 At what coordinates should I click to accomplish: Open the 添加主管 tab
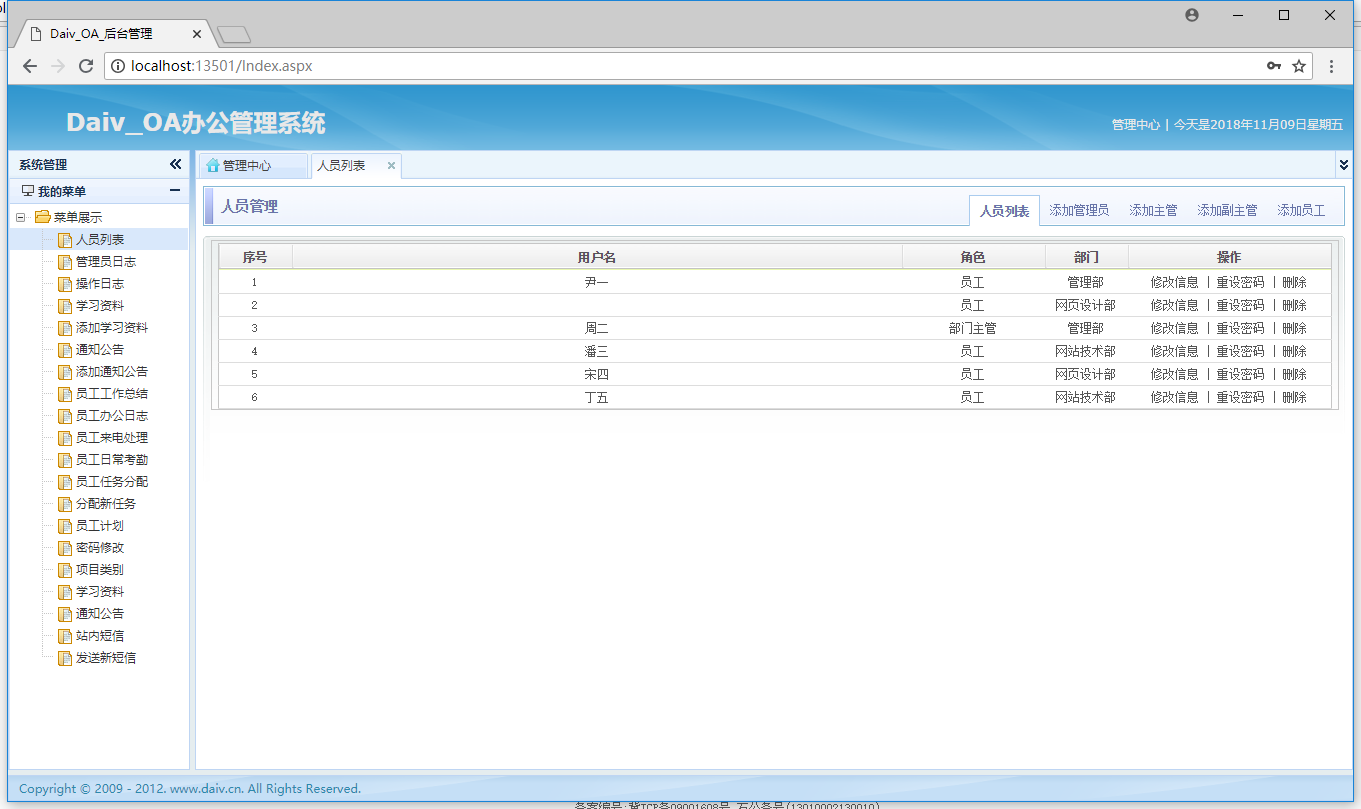[x=1153, y=211]
